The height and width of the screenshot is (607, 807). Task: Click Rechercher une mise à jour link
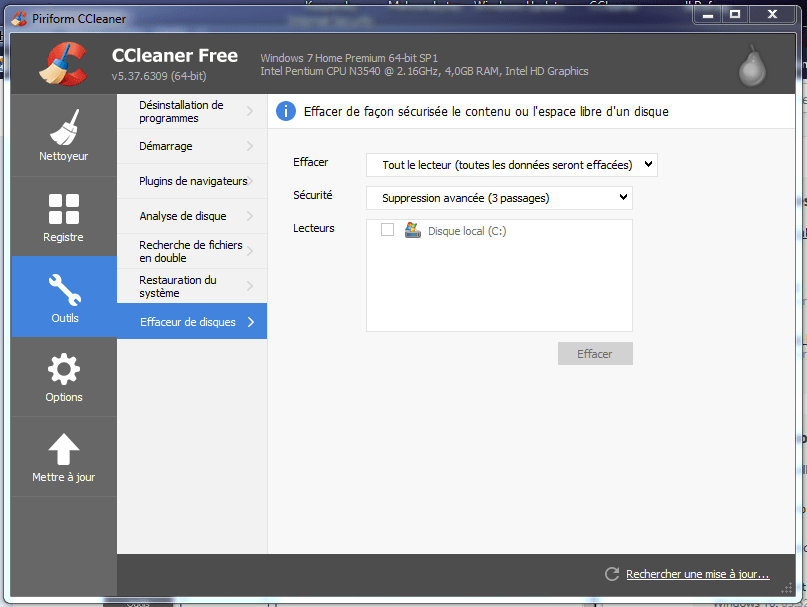[698, 574]
